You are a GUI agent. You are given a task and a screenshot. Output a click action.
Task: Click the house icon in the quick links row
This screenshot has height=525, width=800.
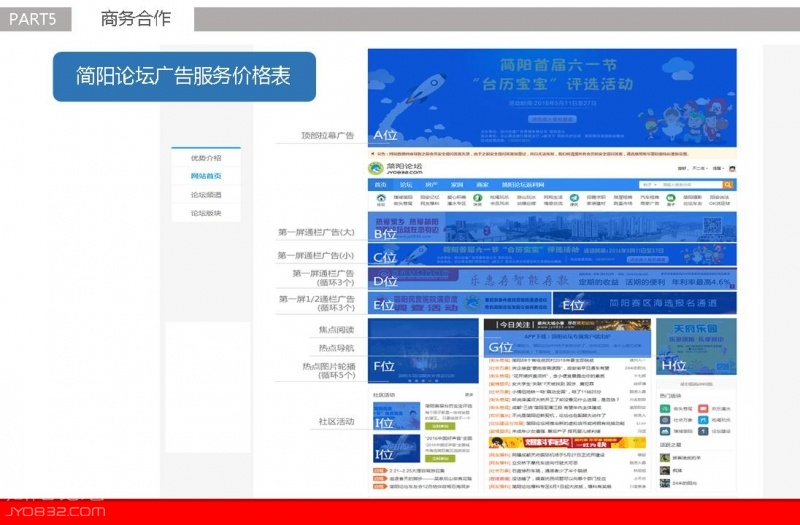tap(381, 197)
